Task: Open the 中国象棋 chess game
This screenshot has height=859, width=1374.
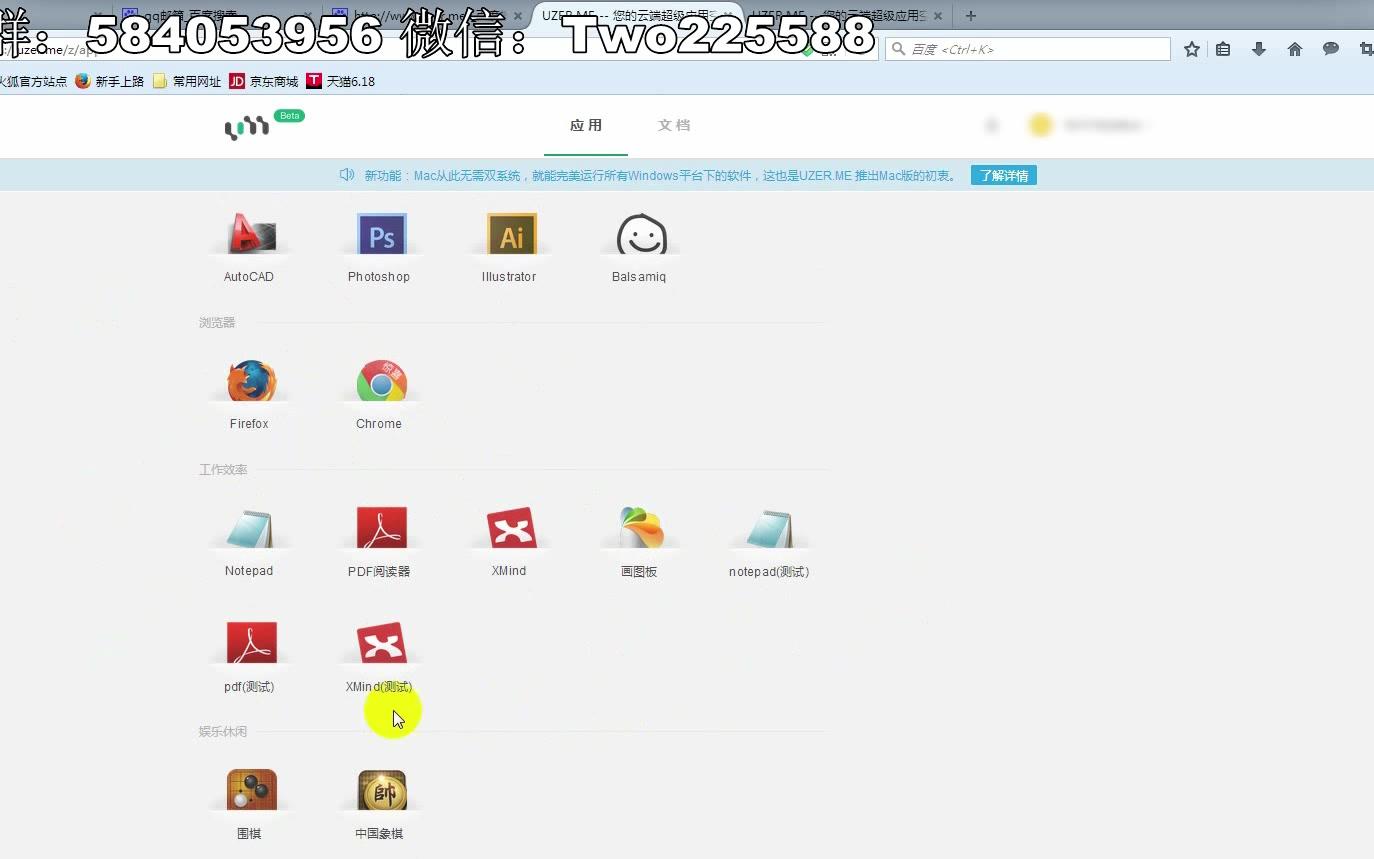Action: click(x=381, y=792)
